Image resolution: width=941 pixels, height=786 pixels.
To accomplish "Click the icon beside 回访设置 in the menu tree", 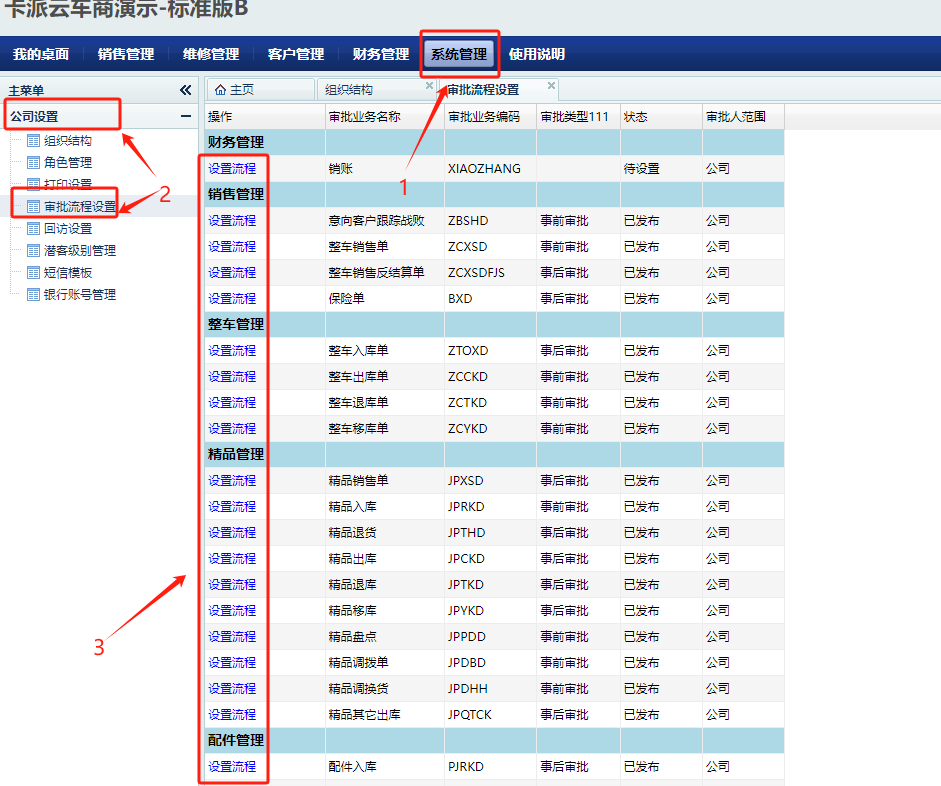I will coord(33,229).
